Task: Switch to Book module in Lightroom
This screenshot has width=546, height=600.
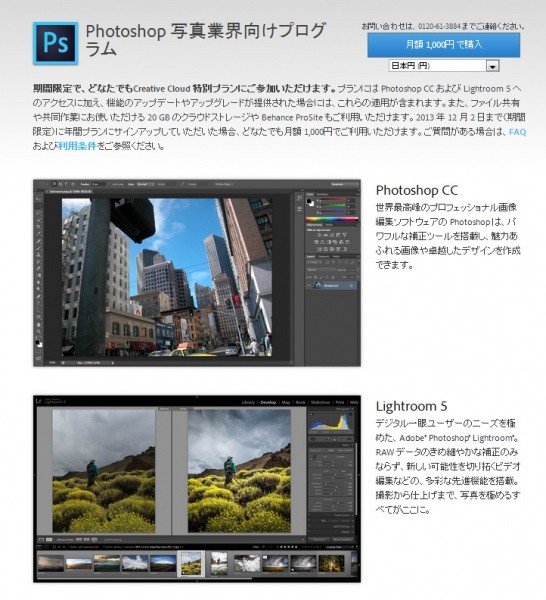Action: point(301,403)
